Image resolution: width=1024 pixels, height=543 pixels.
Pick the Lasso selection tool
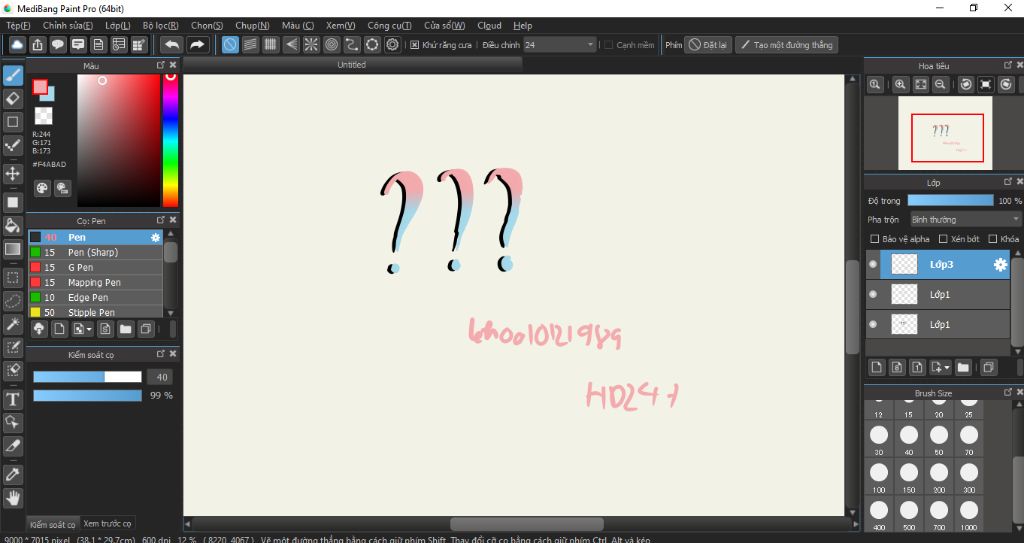12,301
